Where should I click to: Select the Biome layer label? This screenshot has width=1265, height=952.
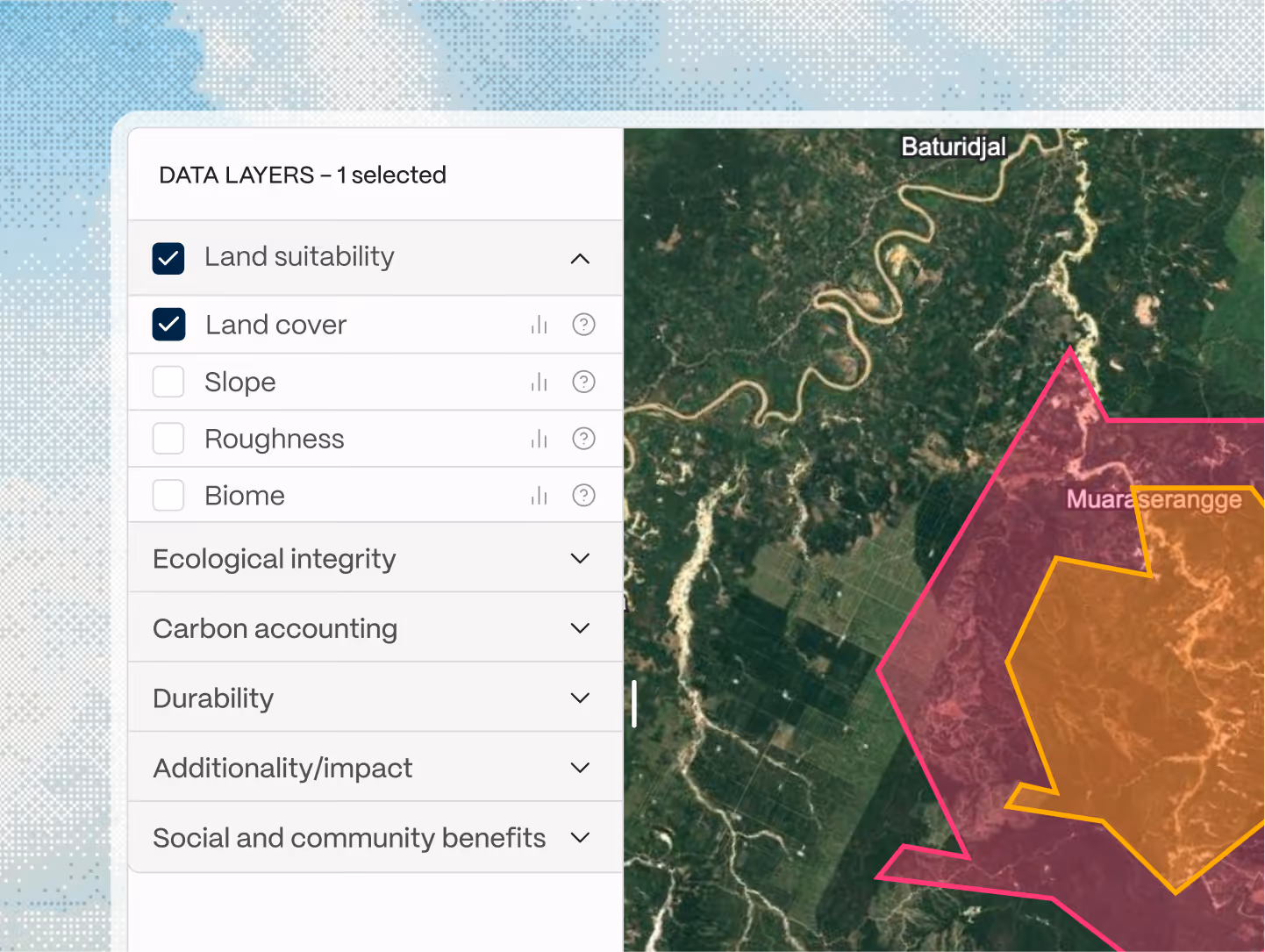(x=245, y=496)
